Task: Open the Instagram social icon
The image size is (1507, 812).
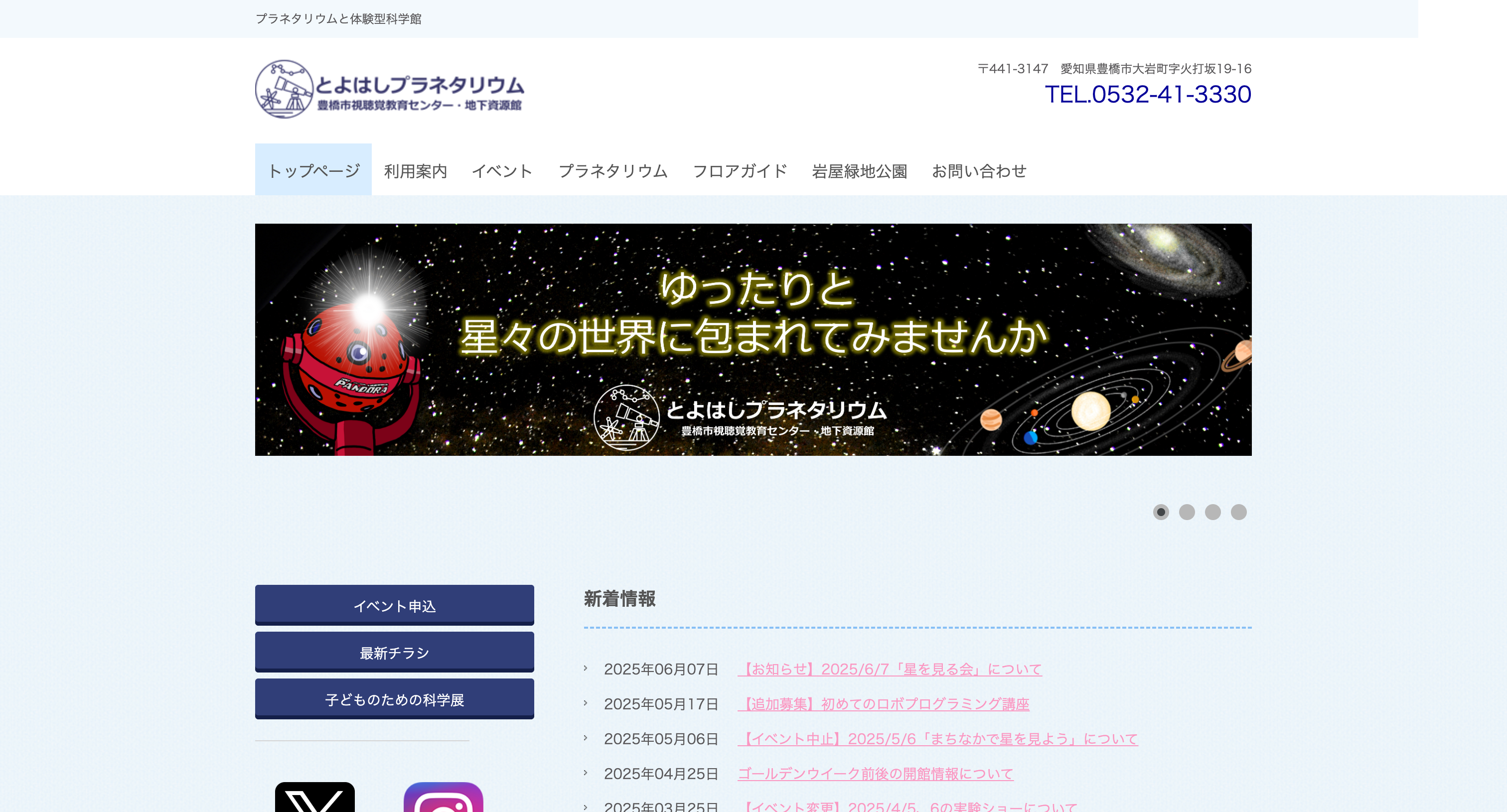Action: tap(444, 797)
